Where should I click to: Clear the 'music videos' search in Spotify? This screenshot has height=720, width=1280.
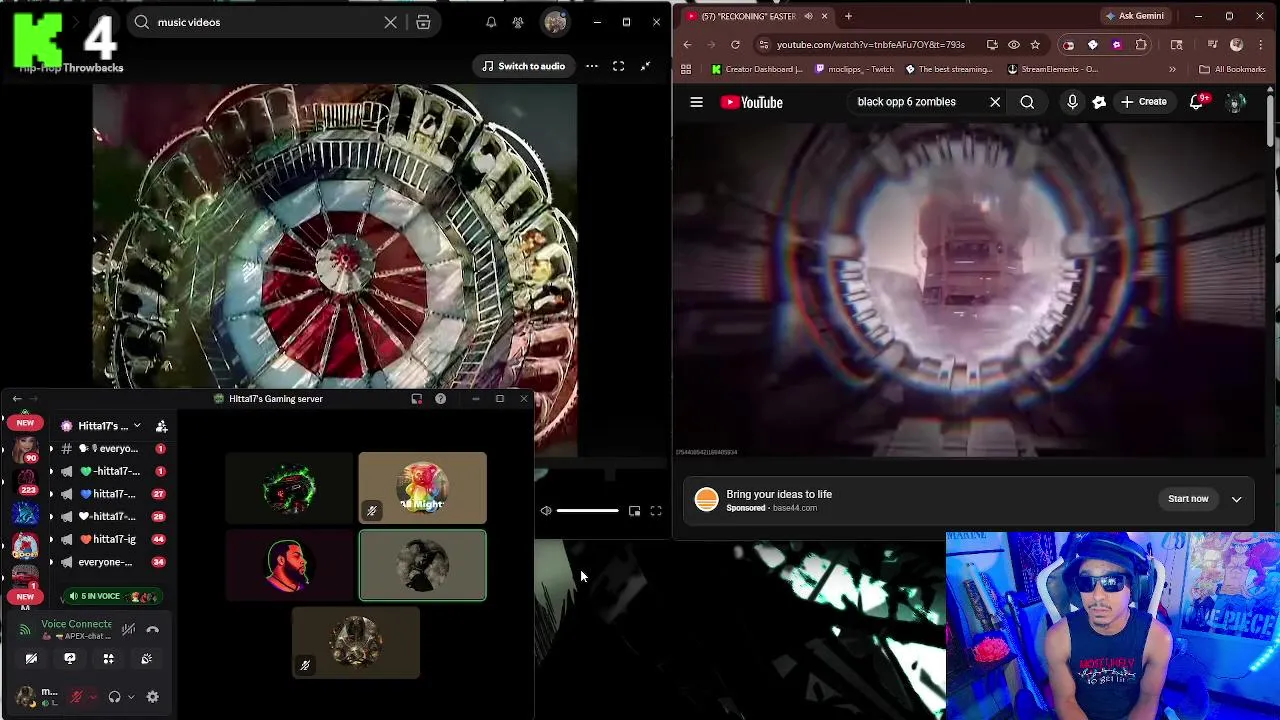pyautogui.click(x=390, y=22)
